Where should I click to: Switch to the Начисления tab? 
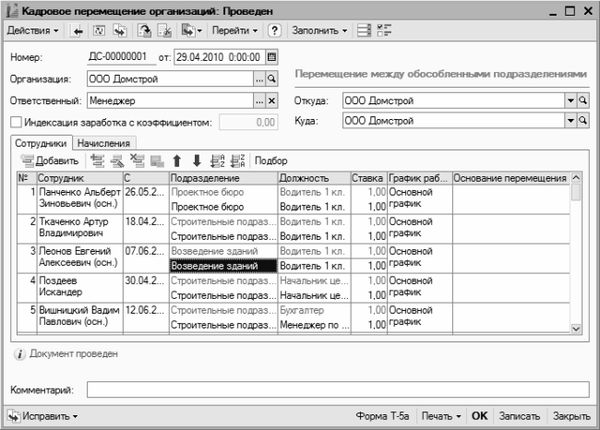(x=104, y=143)
